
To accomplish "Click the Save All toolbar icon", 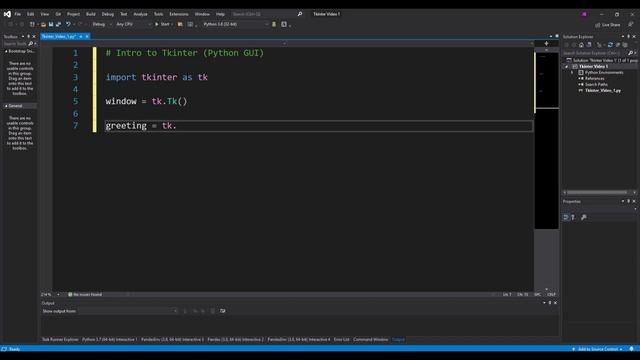I will 58,24.
